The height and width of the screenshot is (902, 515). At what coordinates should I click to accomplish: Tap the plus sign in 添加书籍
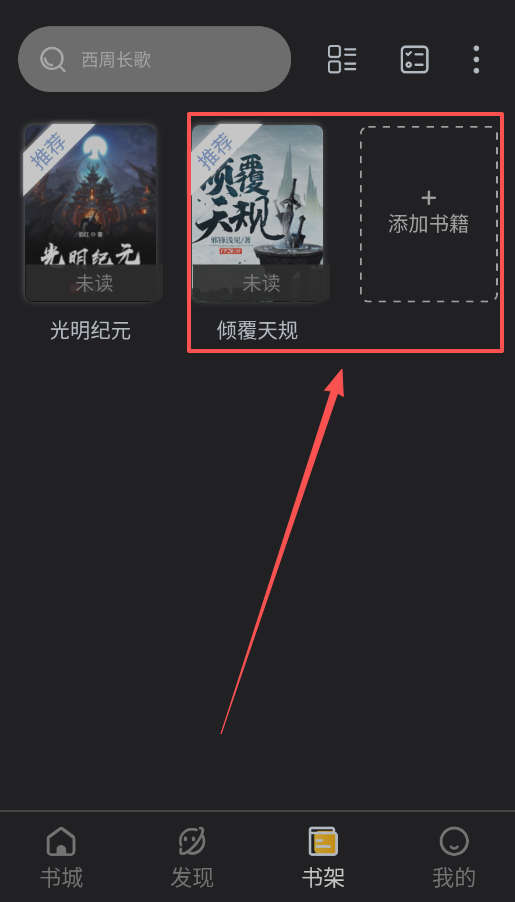point(429,198)
